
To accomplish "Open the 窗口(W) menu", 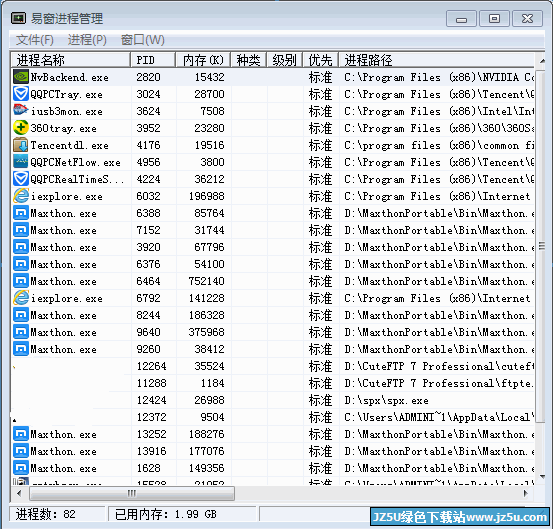I will click(x=142, y=40).
